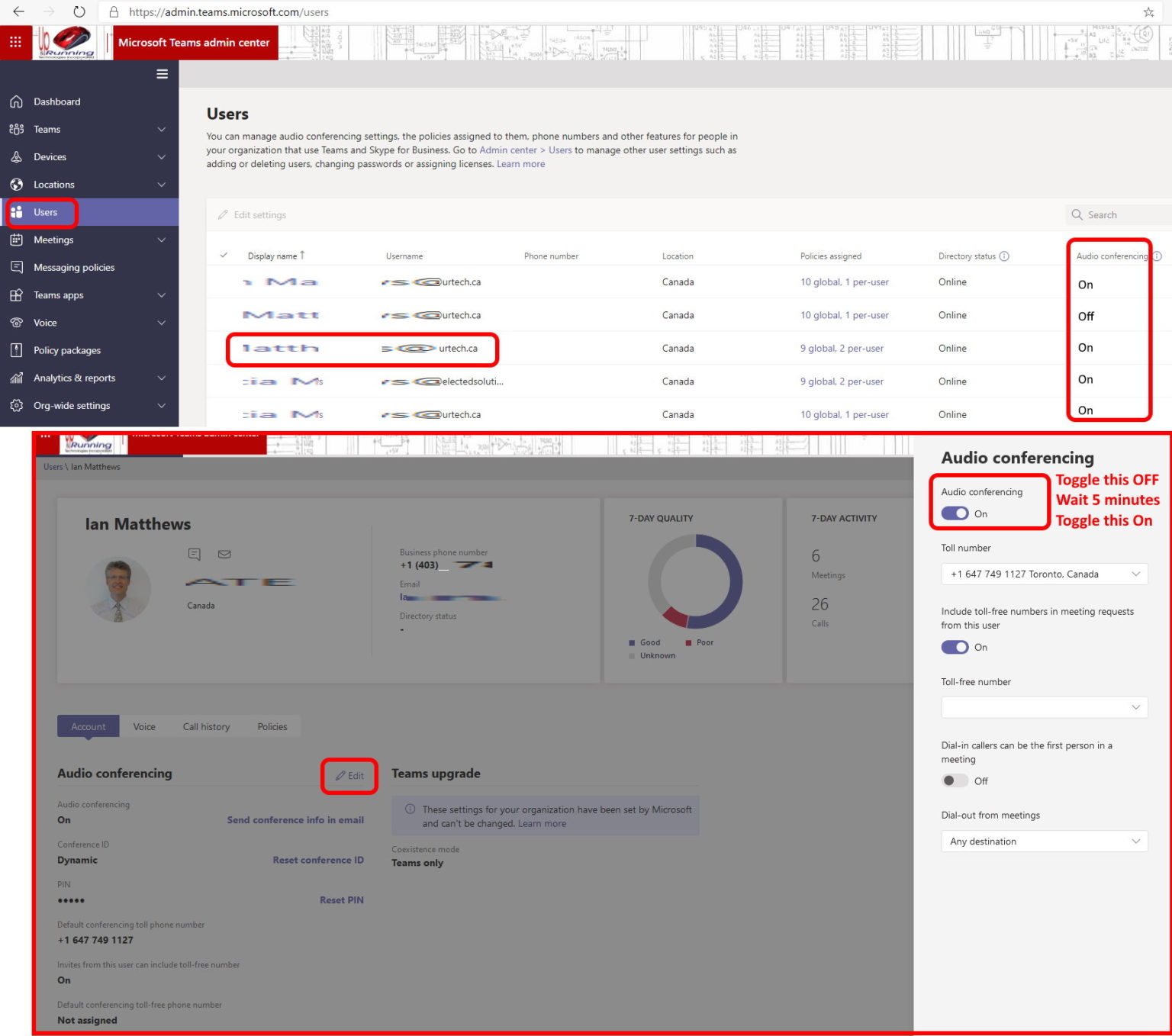Click the chat bubble icon beside Ian Matthews
The height and width of the screenshot is (1036, 1172).
194,555
